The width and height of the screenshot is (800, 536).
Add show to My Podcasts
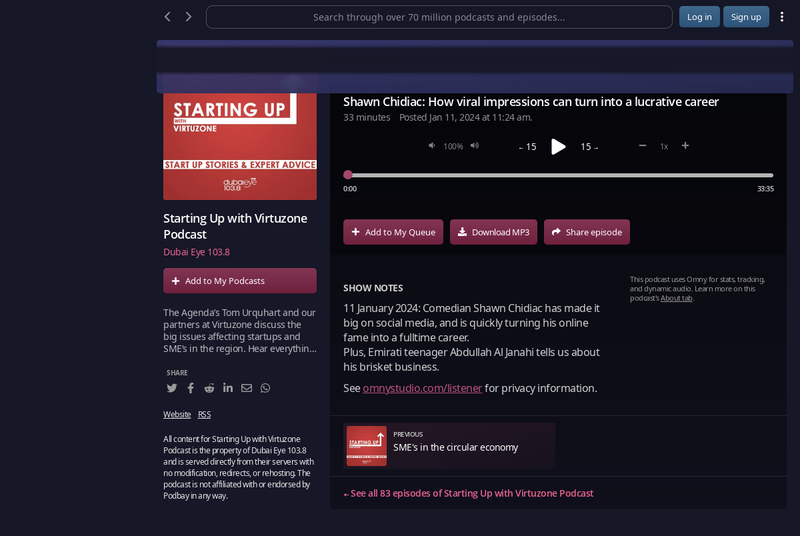click(240, 280)
